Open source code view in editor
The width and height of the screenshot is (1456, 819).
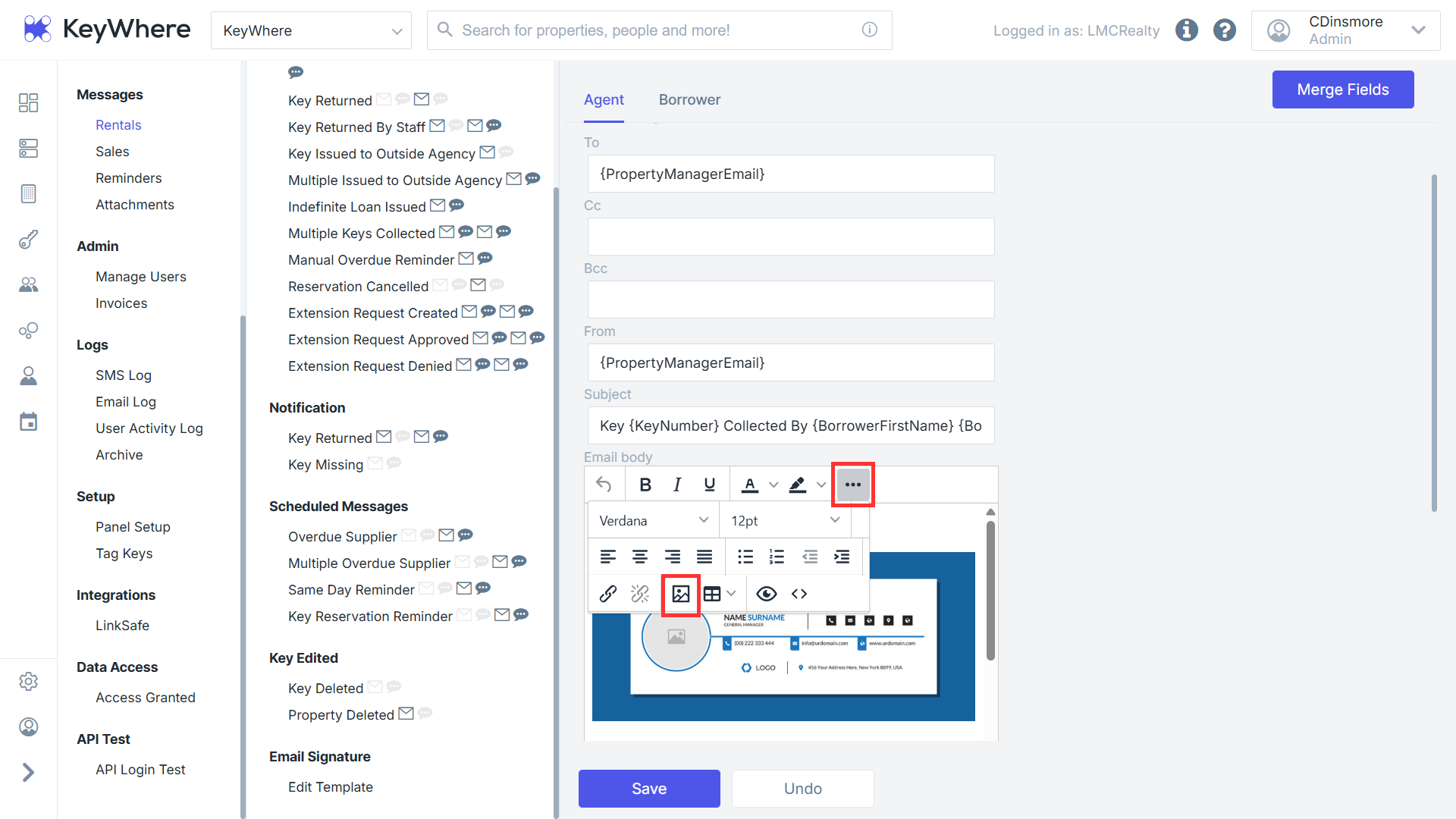pos(799,594)
